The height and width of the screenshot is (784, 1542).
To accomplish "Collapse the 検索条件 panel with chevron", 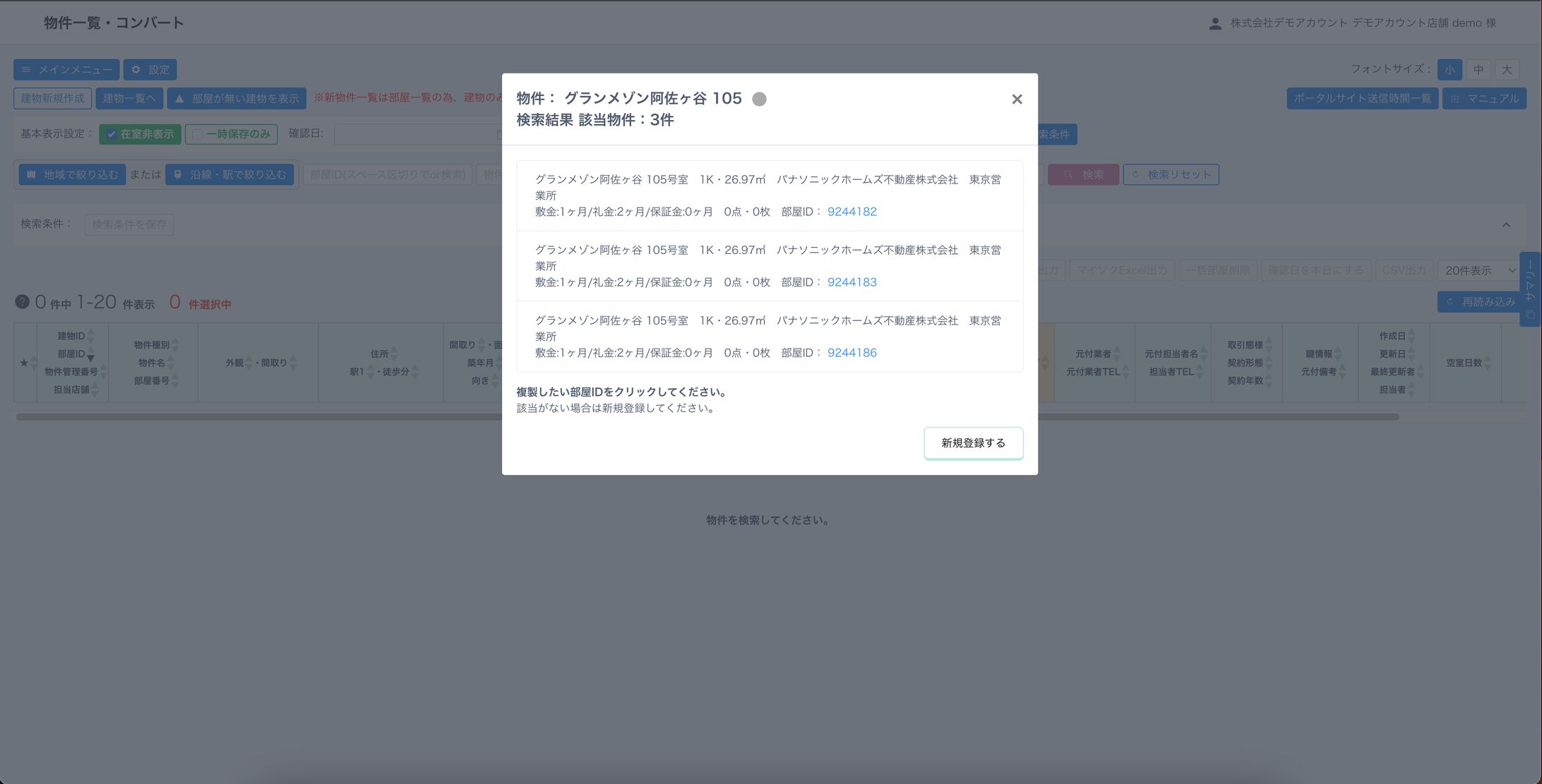I will tap(1505, 224).
